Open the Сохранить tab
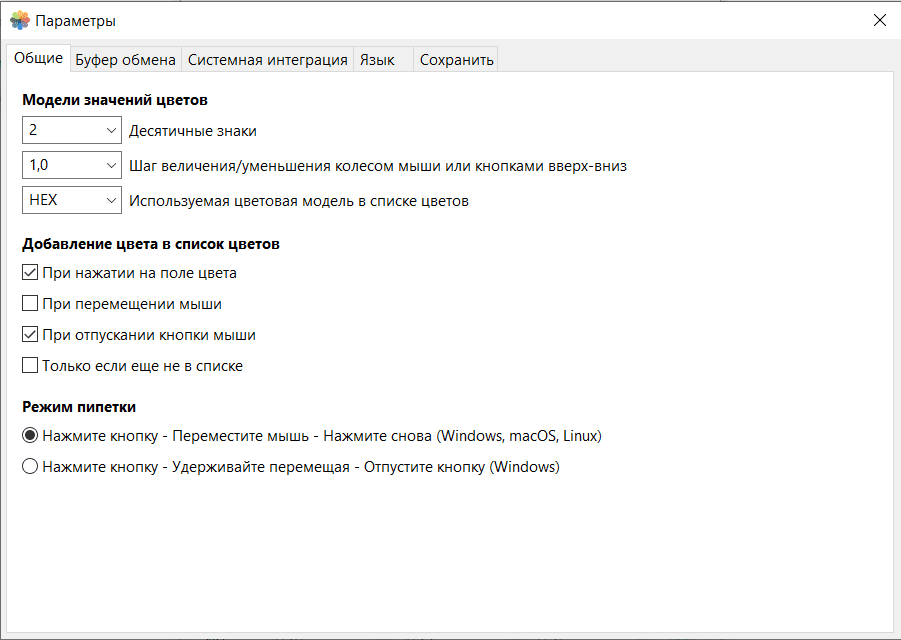The height and width of the screenshot is (640, 901). [x=457, y=60]
